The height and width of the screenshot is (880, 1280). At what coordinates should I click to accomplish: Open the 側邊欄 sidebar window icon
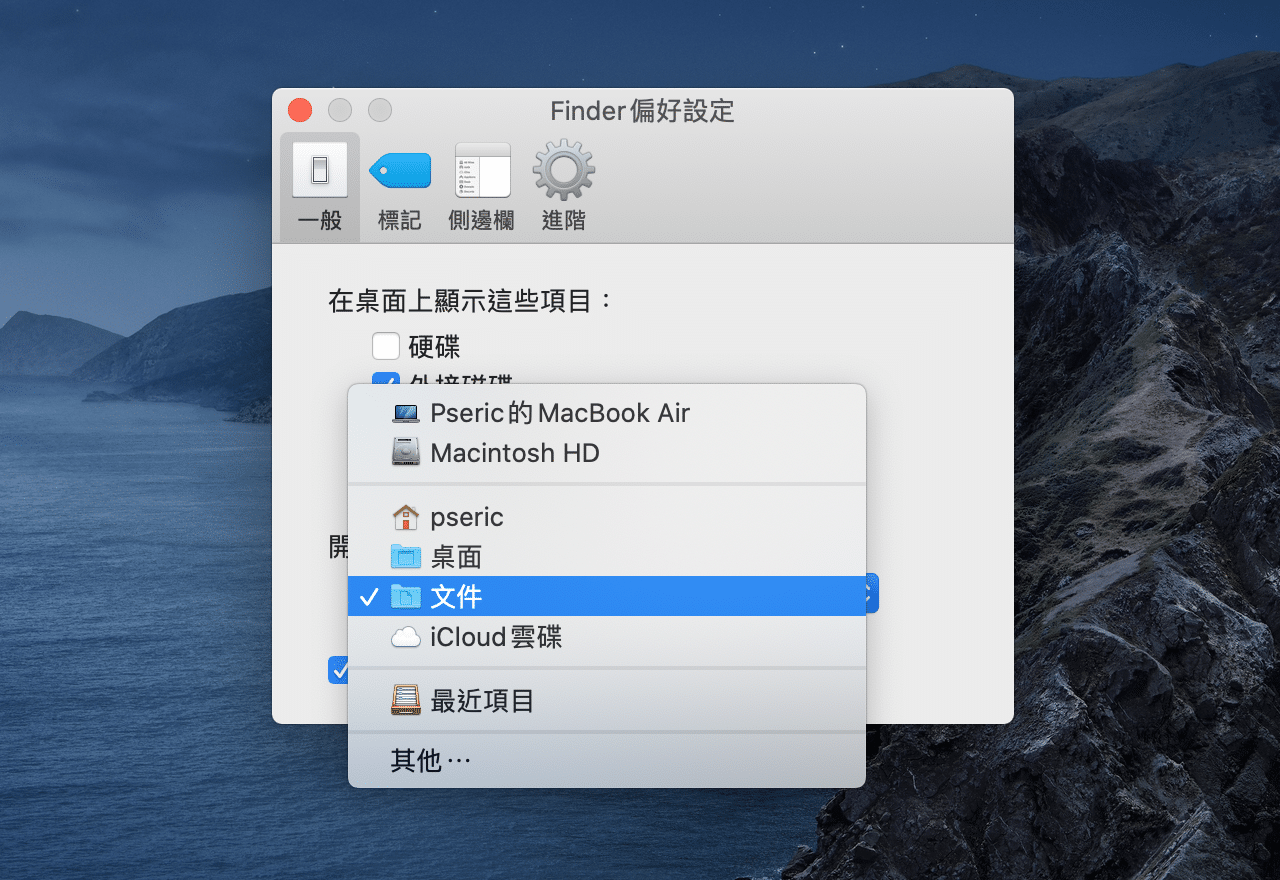483,170
